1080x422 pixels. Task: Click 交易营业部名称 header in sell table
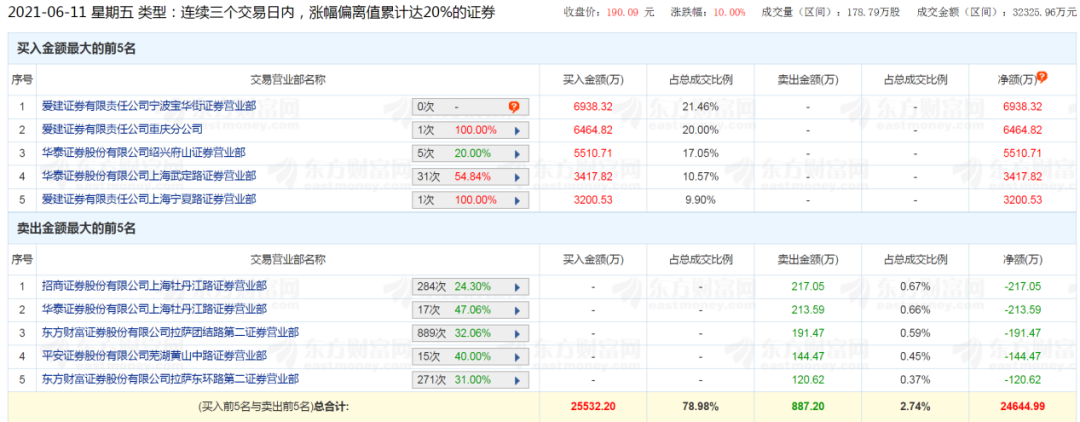pos(288,260)
